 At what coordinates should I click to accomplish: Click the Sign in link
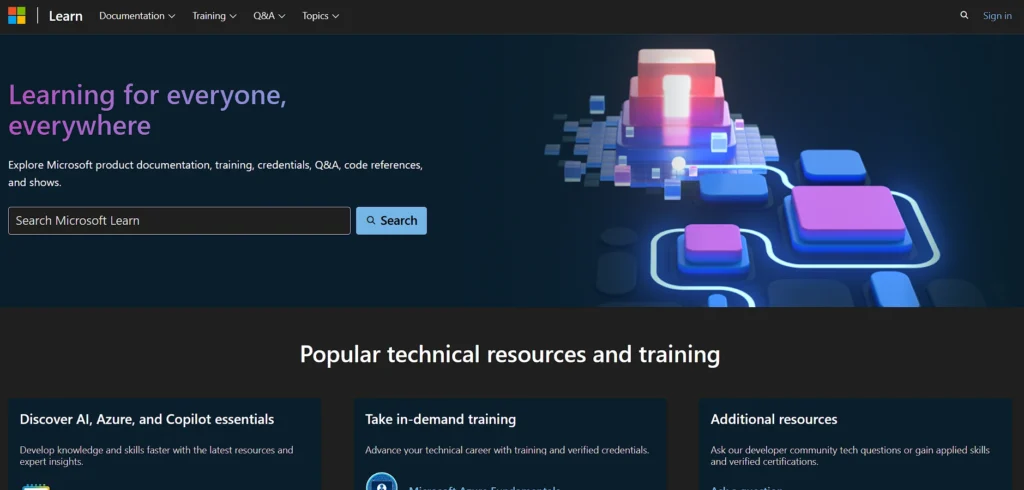click(x=997, y=16)
